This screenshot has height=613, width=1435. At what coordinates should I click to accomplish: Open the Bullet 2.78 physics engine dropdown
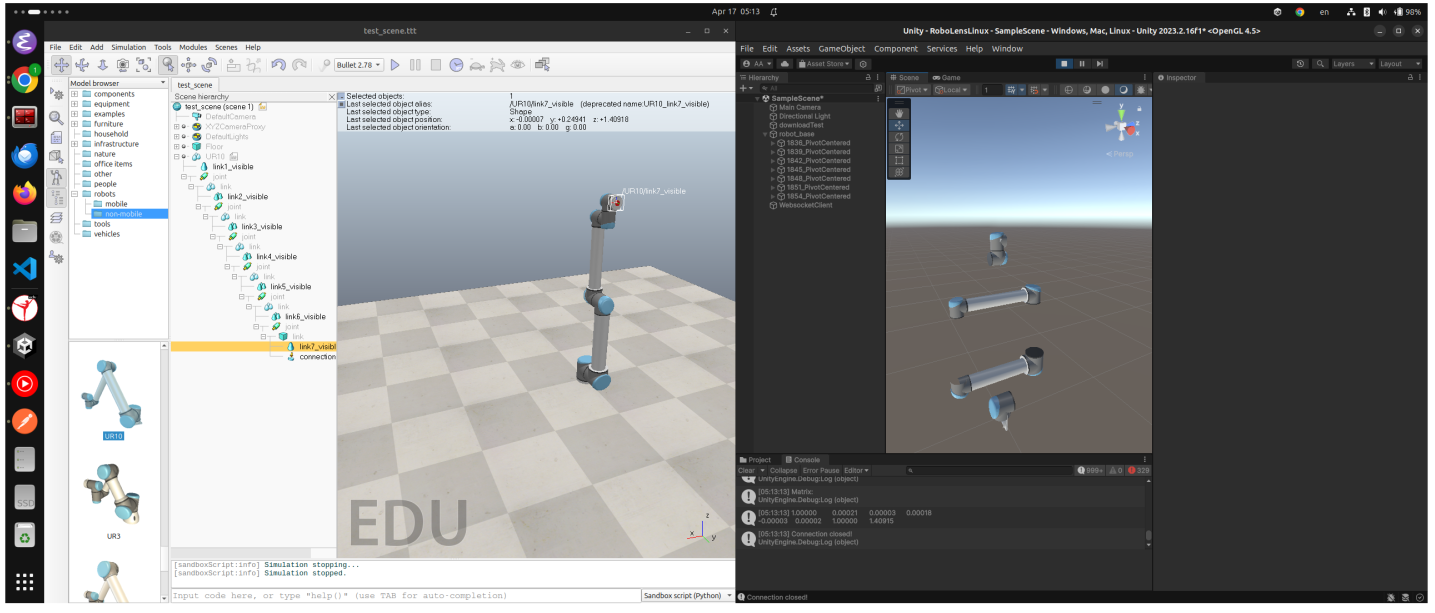tap(358, 65)
